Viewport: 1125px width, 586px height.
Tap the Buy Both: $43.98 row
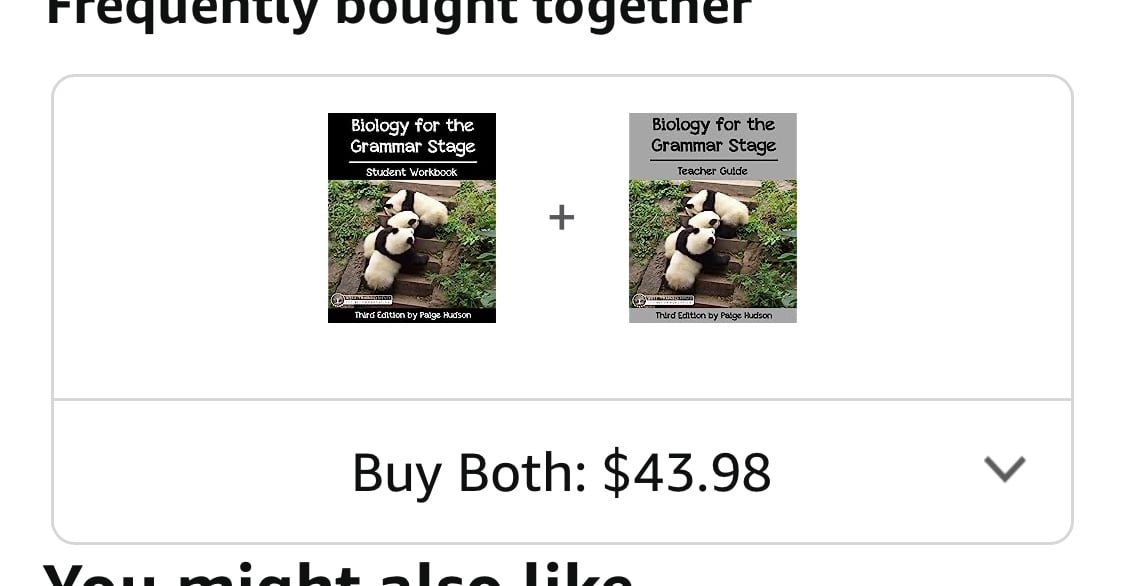point(562,471)
